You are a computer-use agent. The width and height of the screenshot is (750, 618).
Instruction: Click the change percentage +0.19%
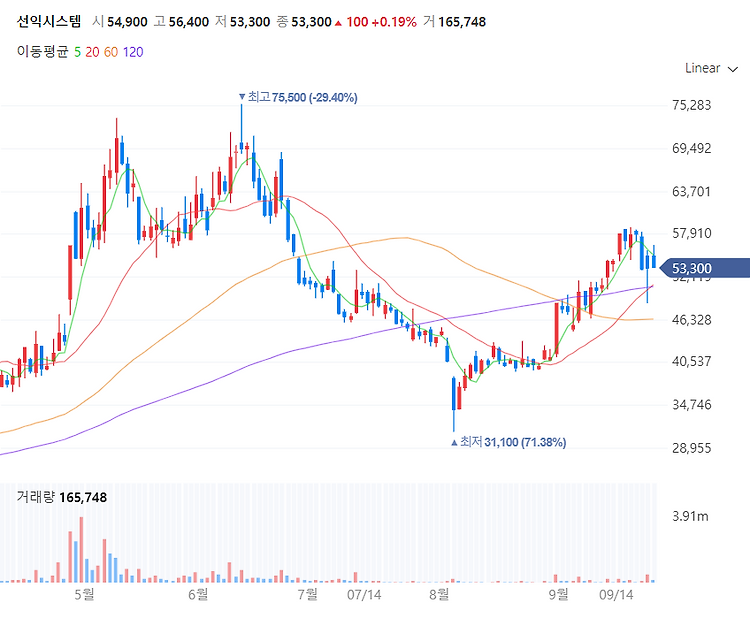(394, 22)
